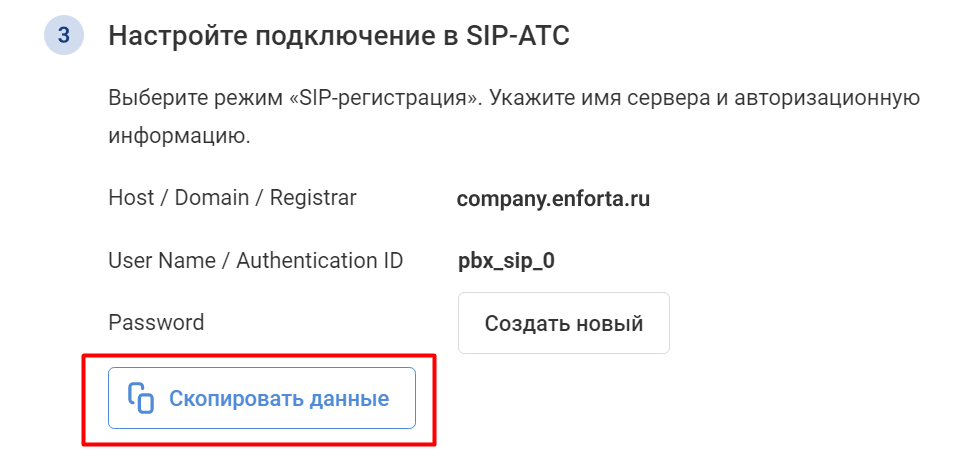The height and width of the screenshot is (462, 967).
Task: Click the step 3 circle badge
Action: point(64,36)
